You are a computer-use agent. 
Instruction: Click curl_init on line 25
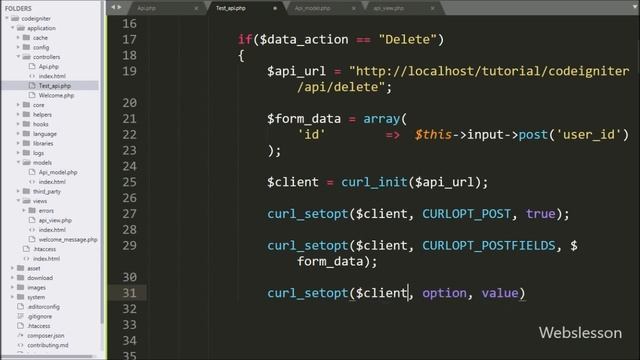(374, 182)
